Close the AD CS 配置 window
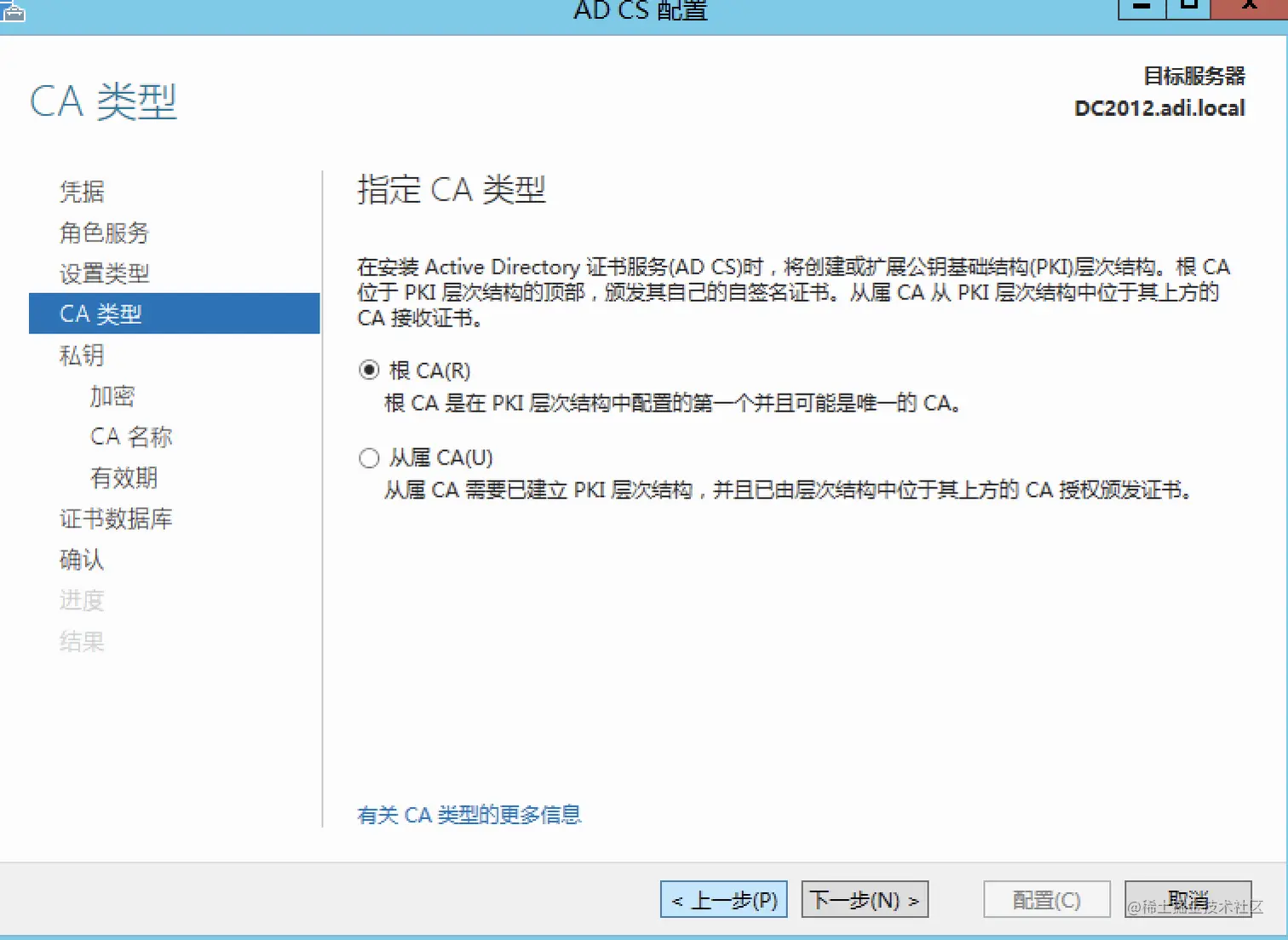The image size is (1288, 940). pyautogui.click(x=1250, y=9)
